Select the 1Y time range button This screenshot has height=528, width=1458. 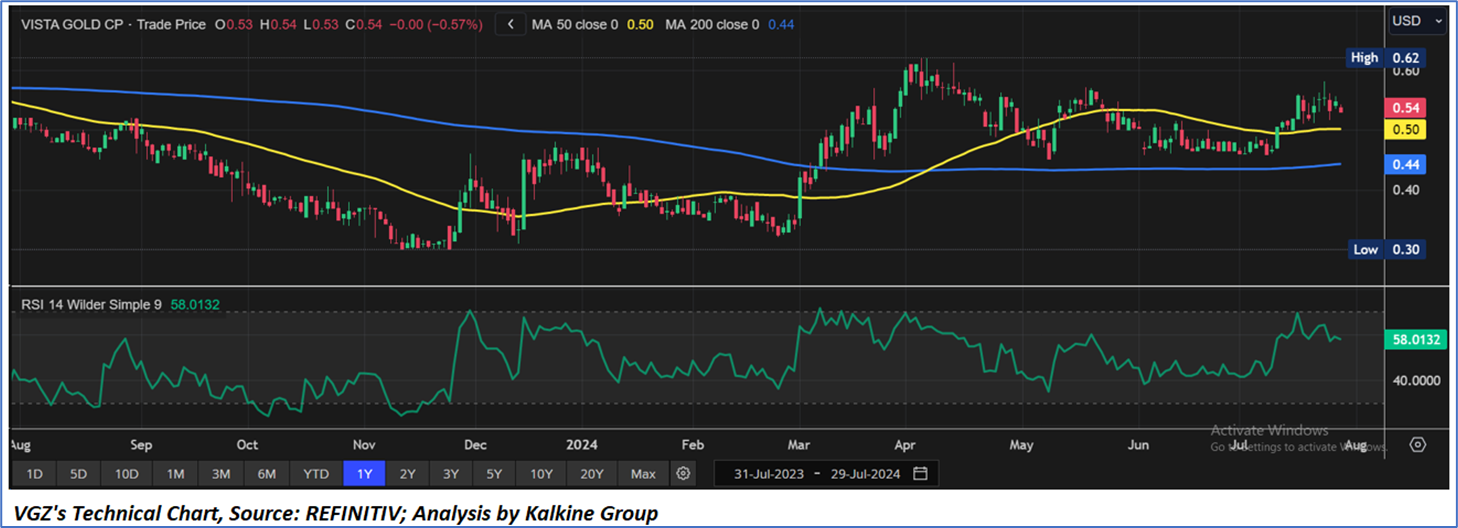pyautogui.click(x=362, y=473)
